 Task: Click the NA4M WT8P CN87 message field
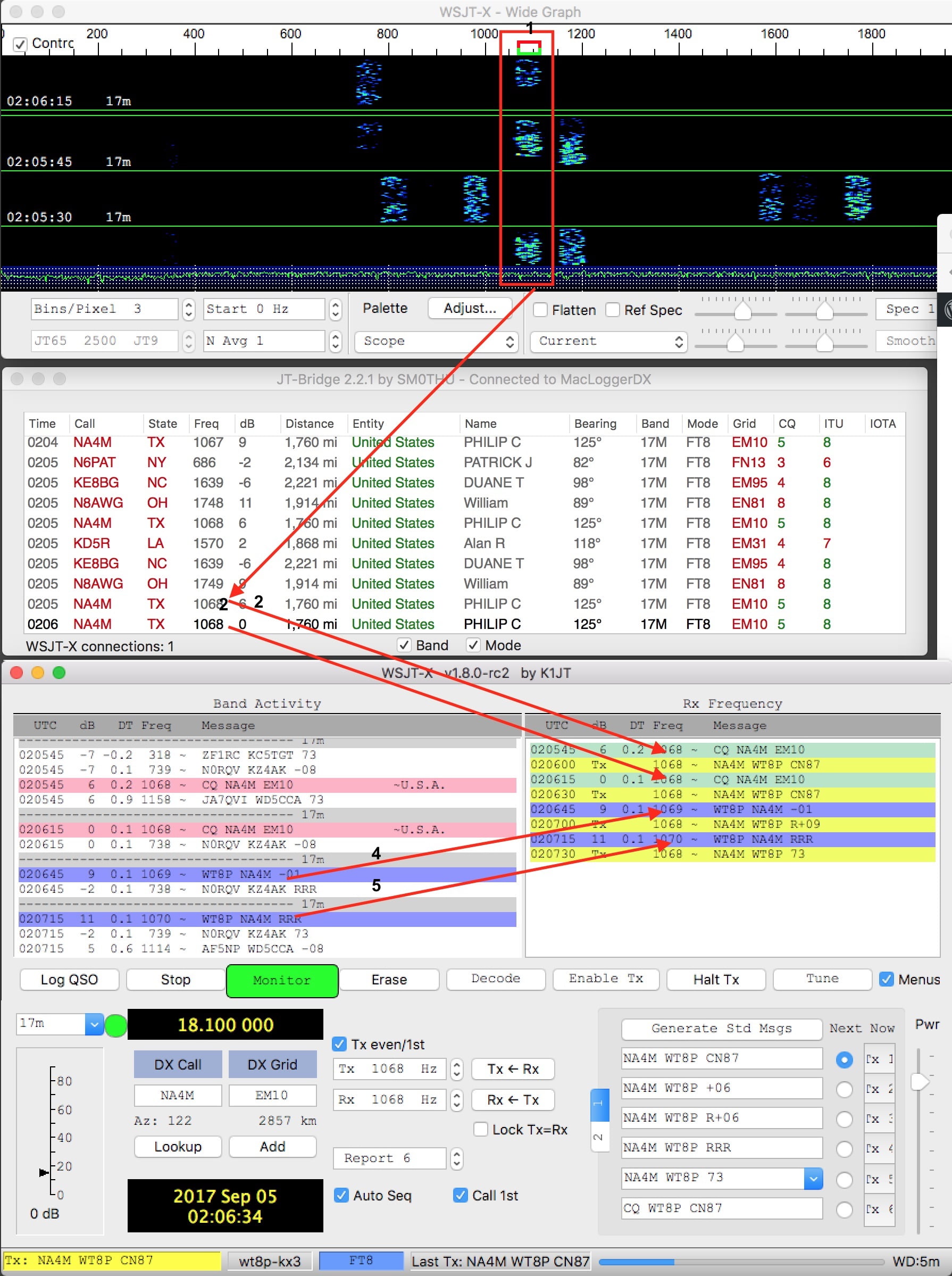point(722,1058)
